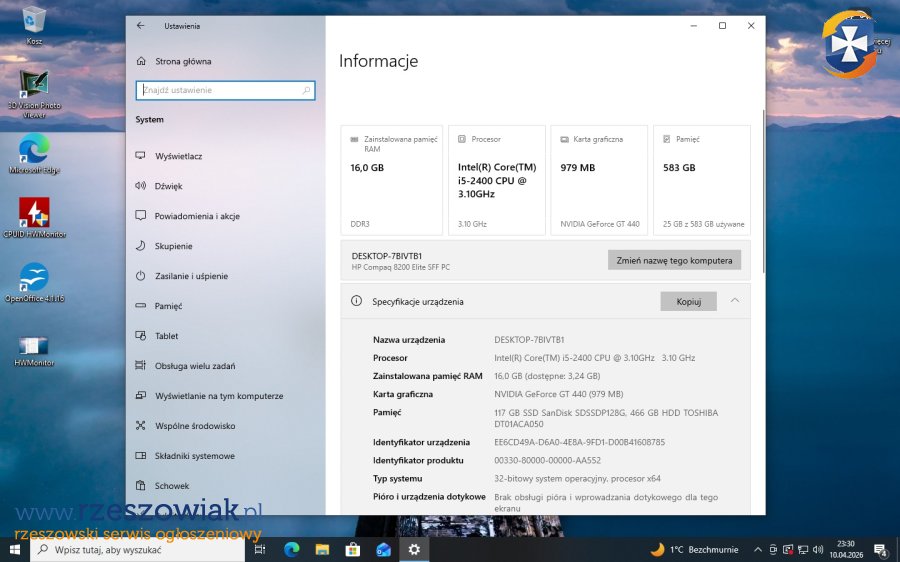Viewport: 900px width, 562px height.
Task: Open Strona główna home page
Action: pyautogui.click(x=182, y=61)
